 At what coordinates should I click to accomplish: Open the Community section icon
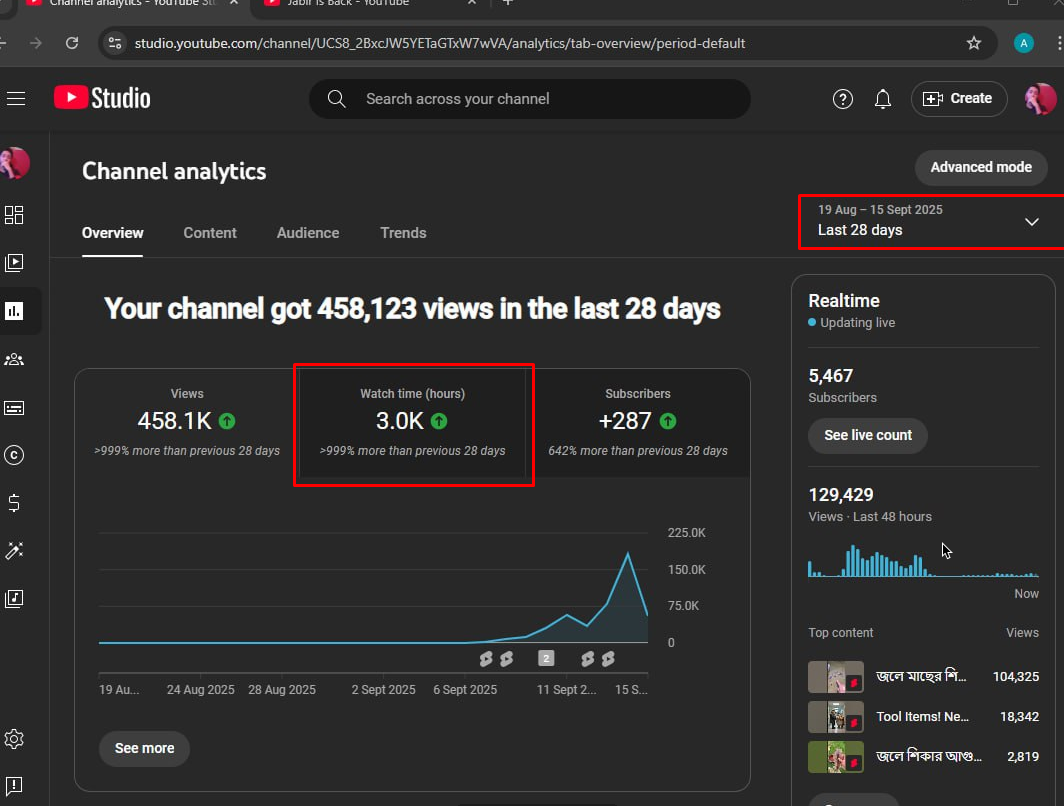pos(15,358)
